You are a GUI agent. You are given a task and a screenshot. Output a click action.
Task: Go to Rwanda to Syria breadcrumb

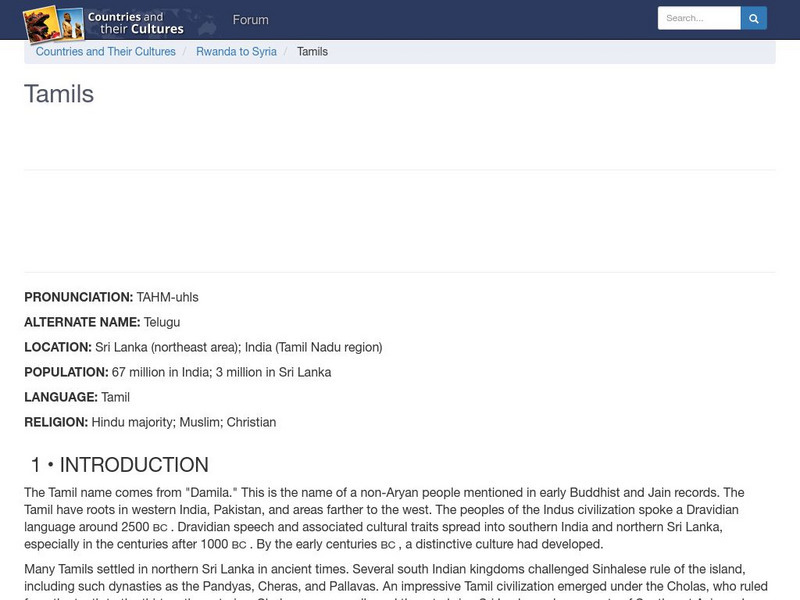tap(236, 52)
